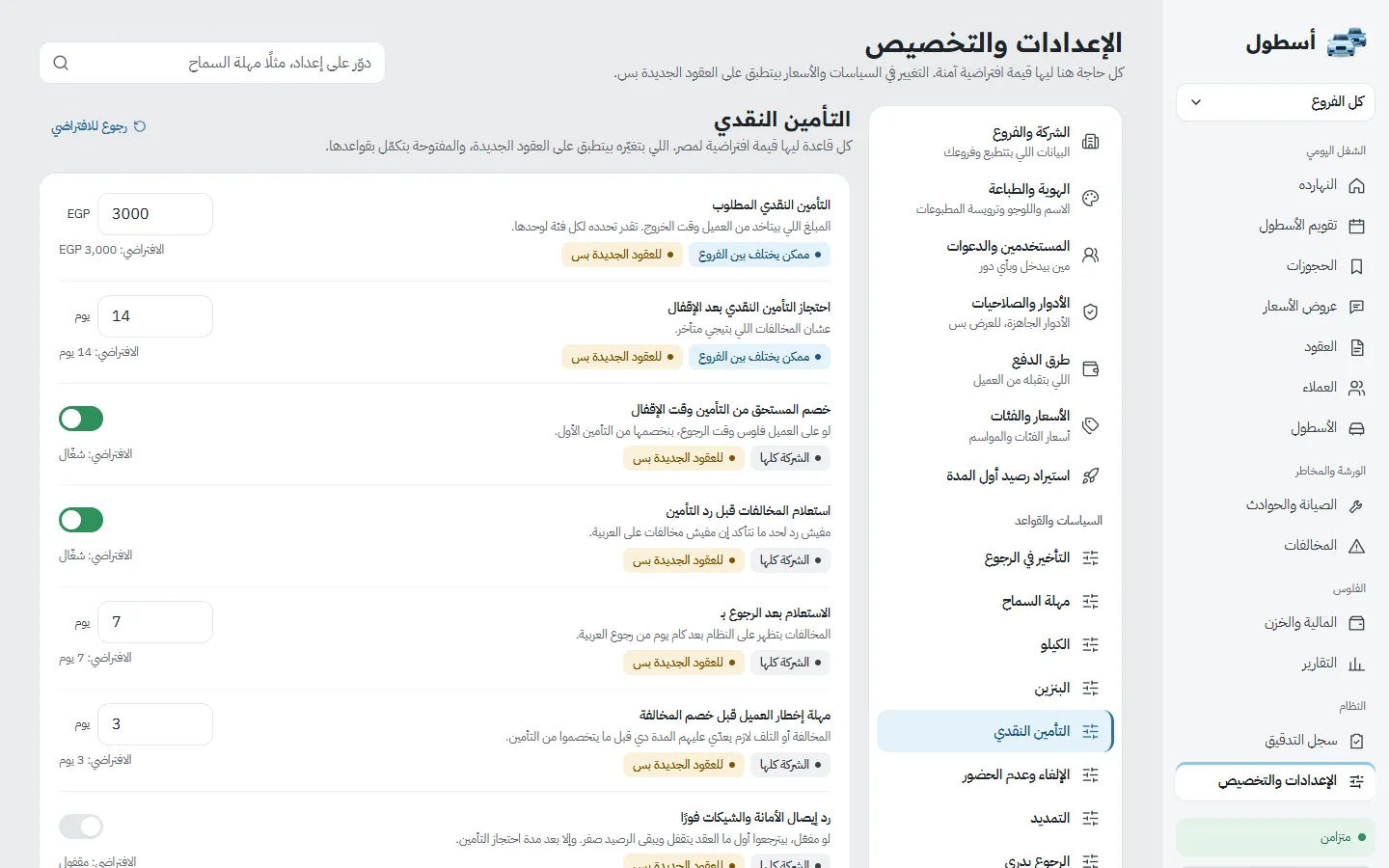Select الكيلو policy section
The height and width of the screenshot is (868, 1389).
coord(994,644)
